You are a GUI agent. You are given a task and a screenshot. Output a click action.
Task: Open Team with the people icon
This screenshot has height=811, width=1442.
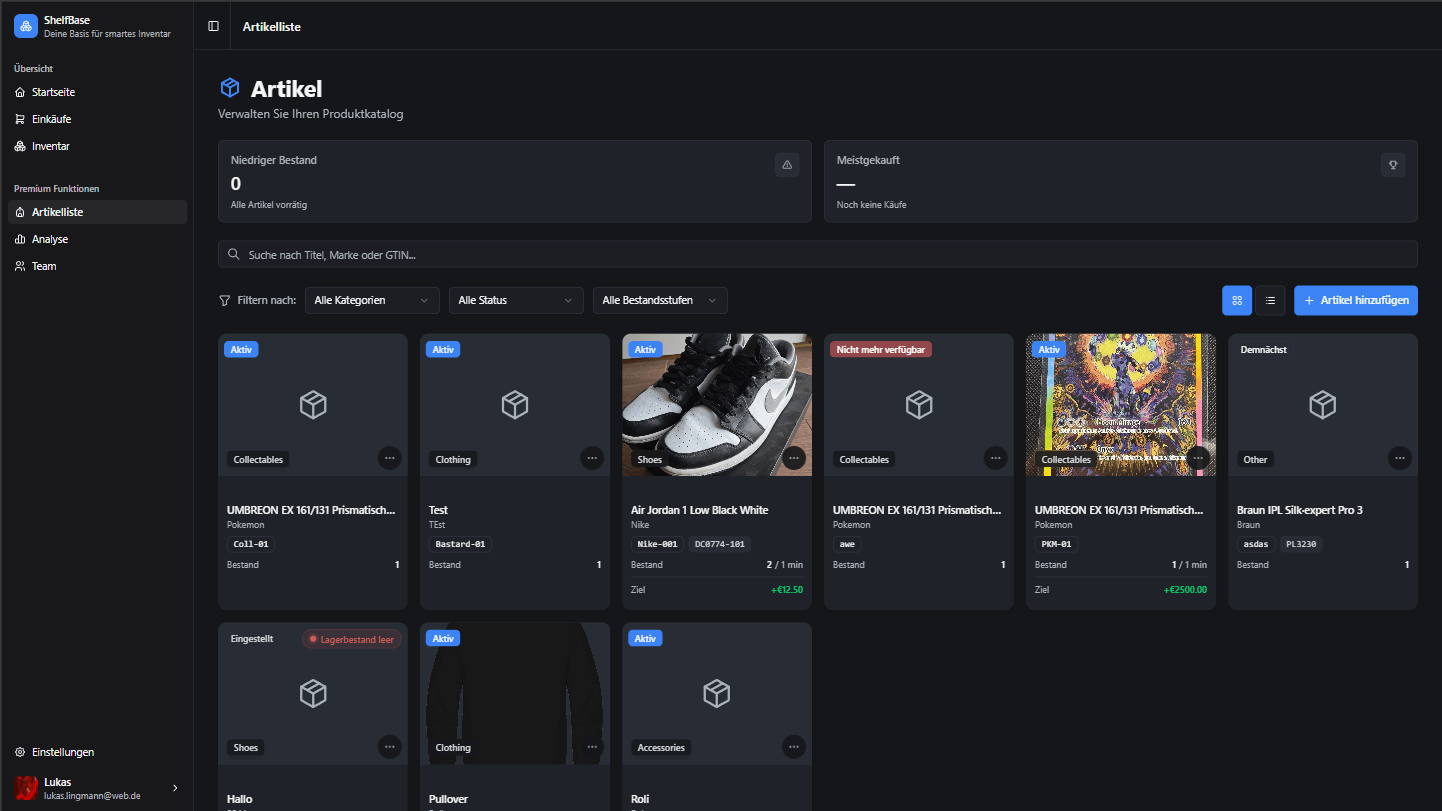coord(21,265)
